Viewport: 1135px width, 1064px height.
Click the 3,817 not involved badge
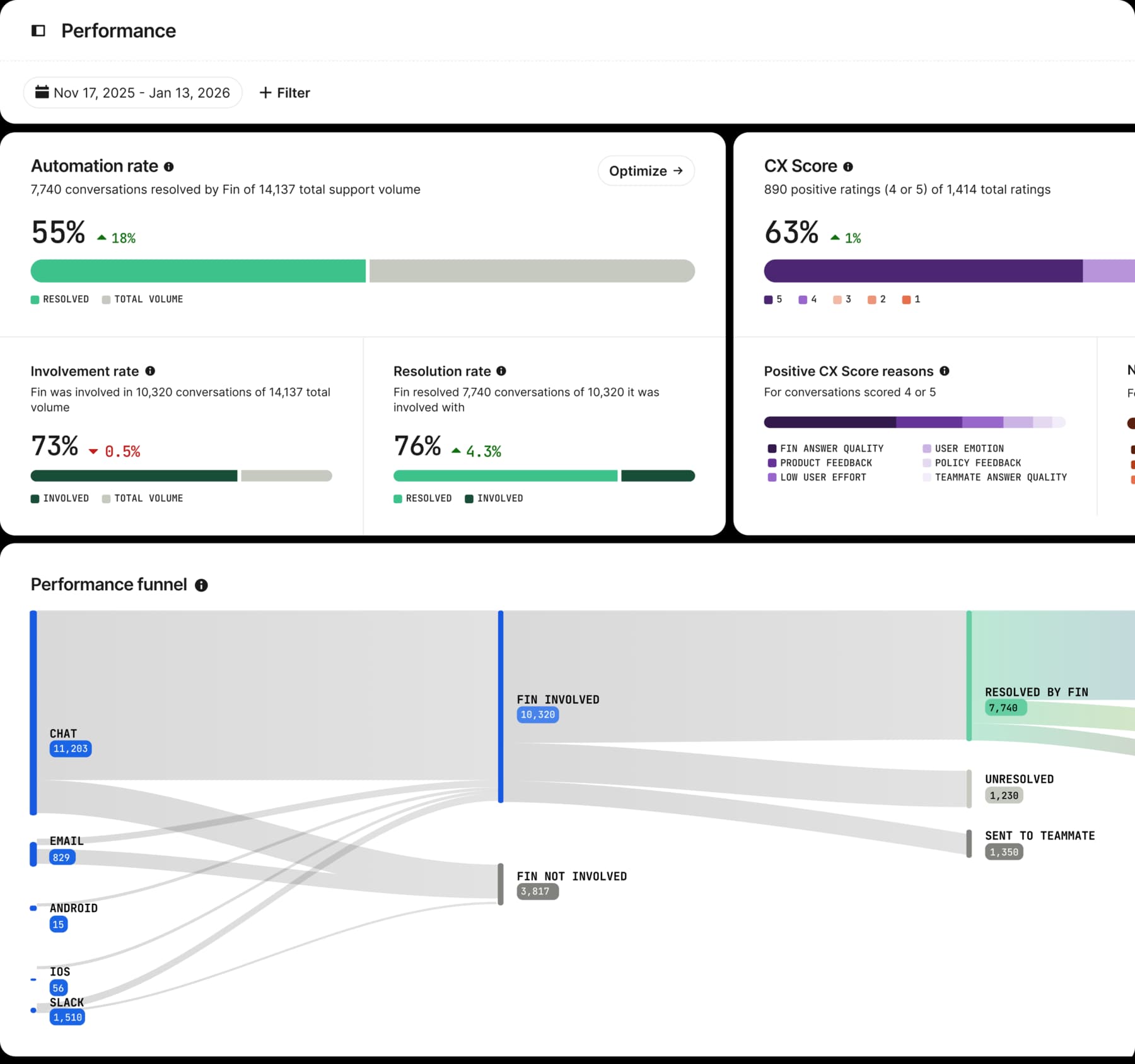[538, 891]
